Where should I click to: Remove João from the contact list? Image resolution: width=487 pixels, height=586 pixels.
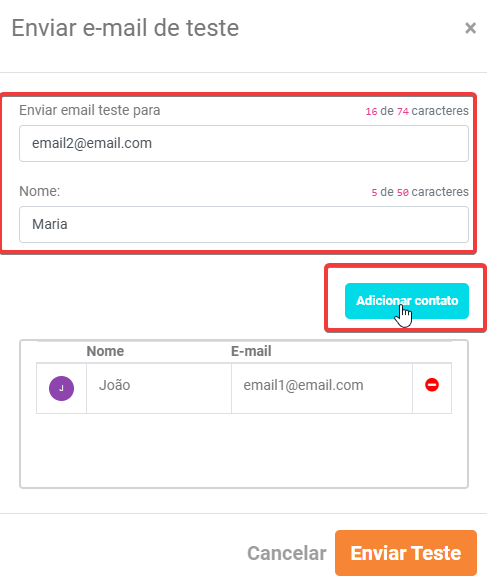pyautogui.click(x=432, y=385)
